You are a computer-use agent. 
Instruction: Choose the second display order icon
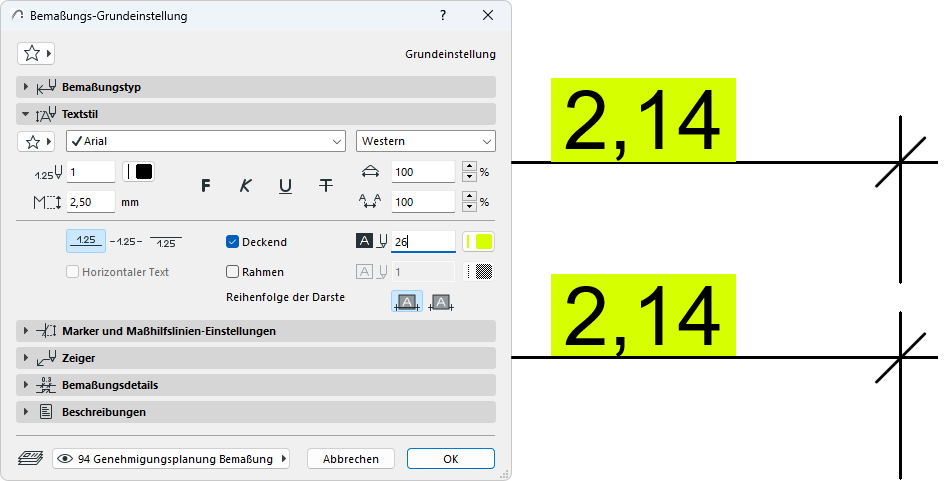441,302
